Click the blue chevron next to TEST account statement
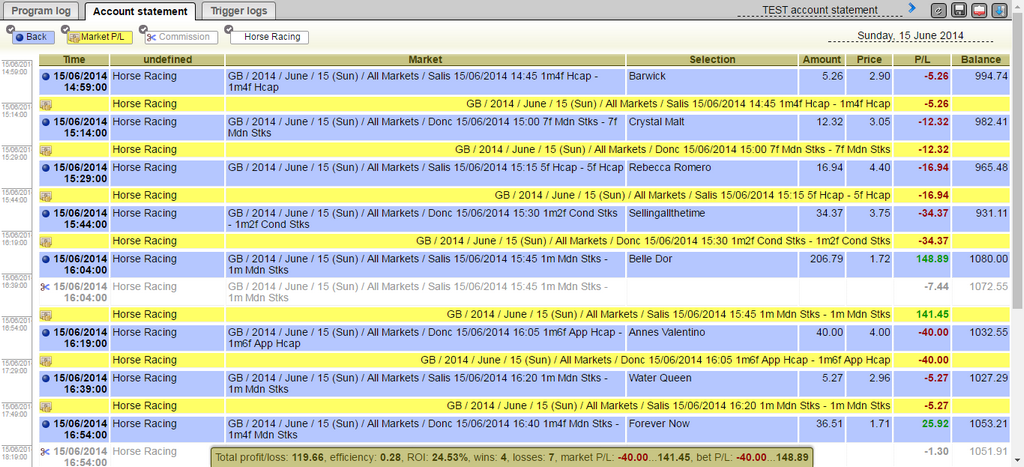Image resolution: width=1024 pixels, height=467 pixels. (912, 8)
